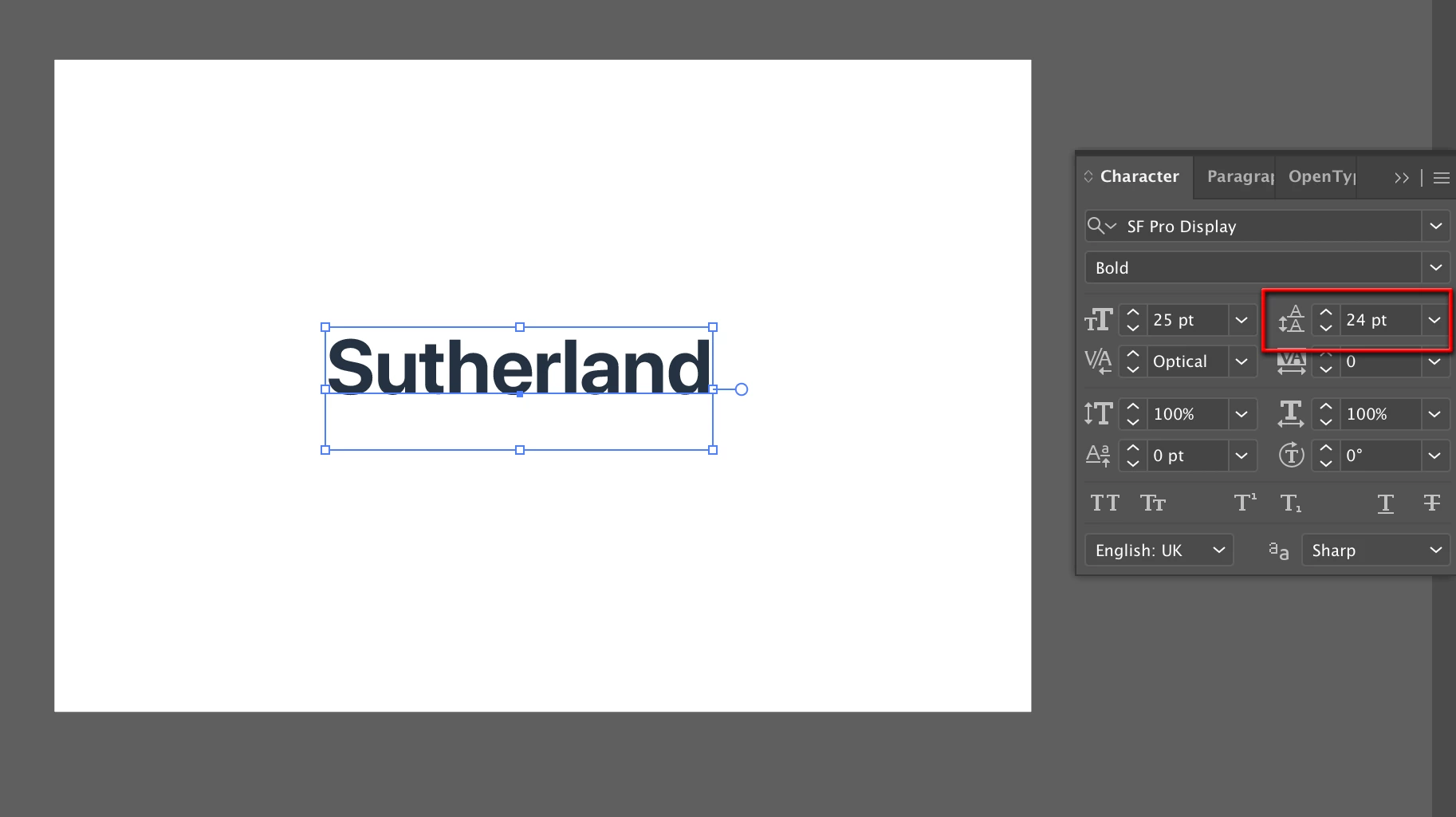
Task: Click the top-center text frame handle
Action: [520, 327]
